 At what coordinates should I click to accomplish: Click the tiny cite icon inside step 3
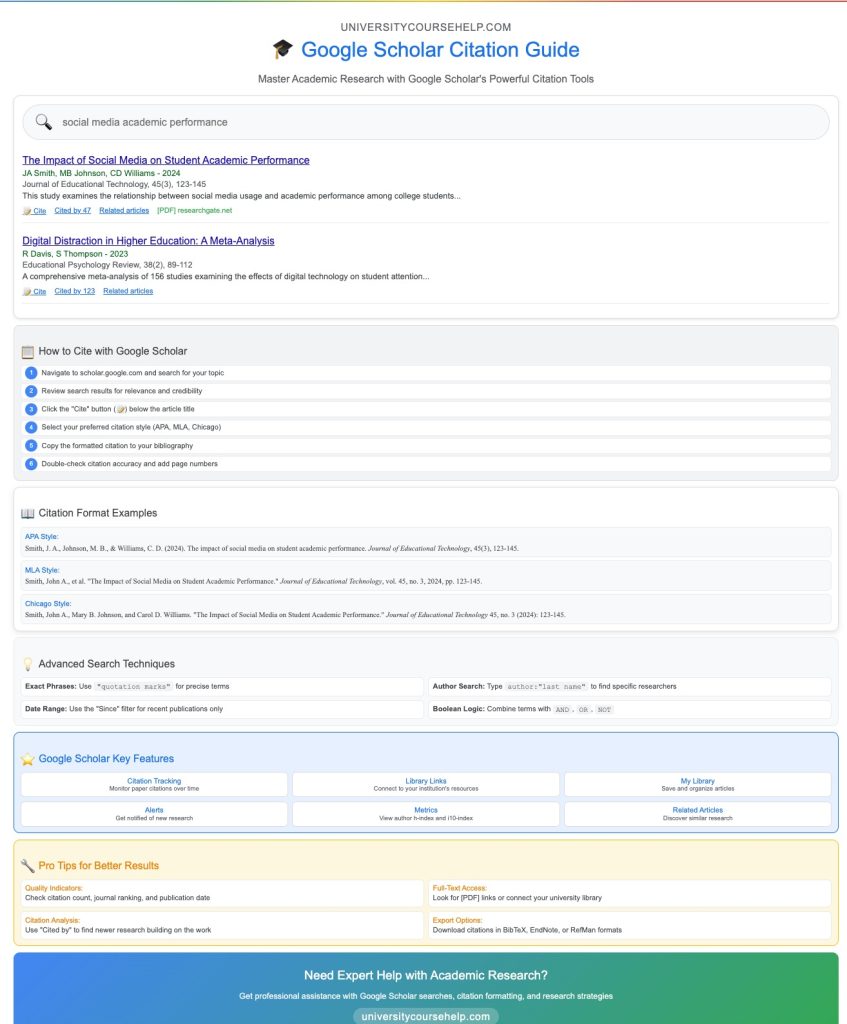coord(119,410)
